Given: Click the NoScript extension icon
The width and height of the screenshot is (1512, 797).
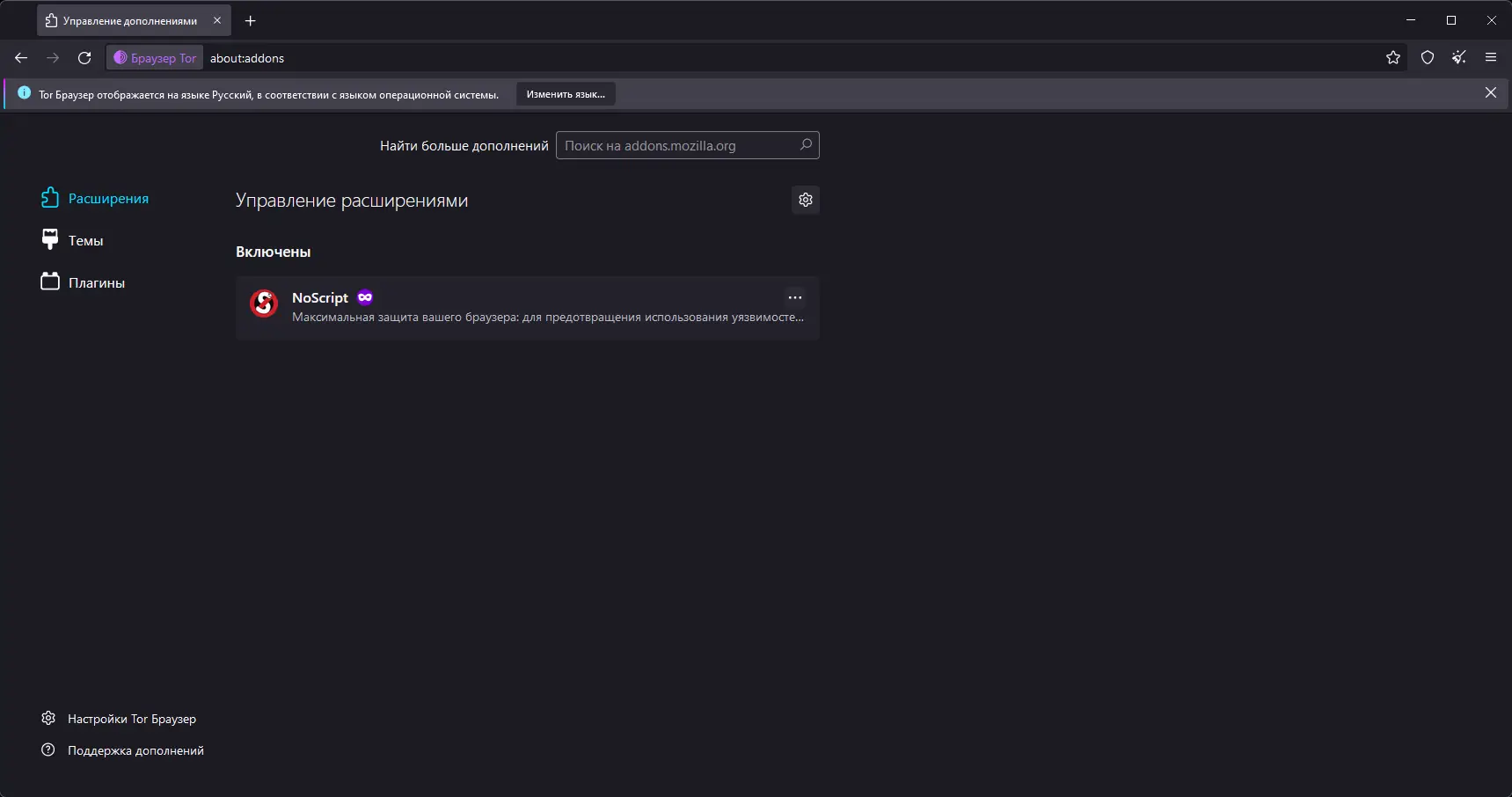Looking at the screenshot, I should click(x=264, y=303).
